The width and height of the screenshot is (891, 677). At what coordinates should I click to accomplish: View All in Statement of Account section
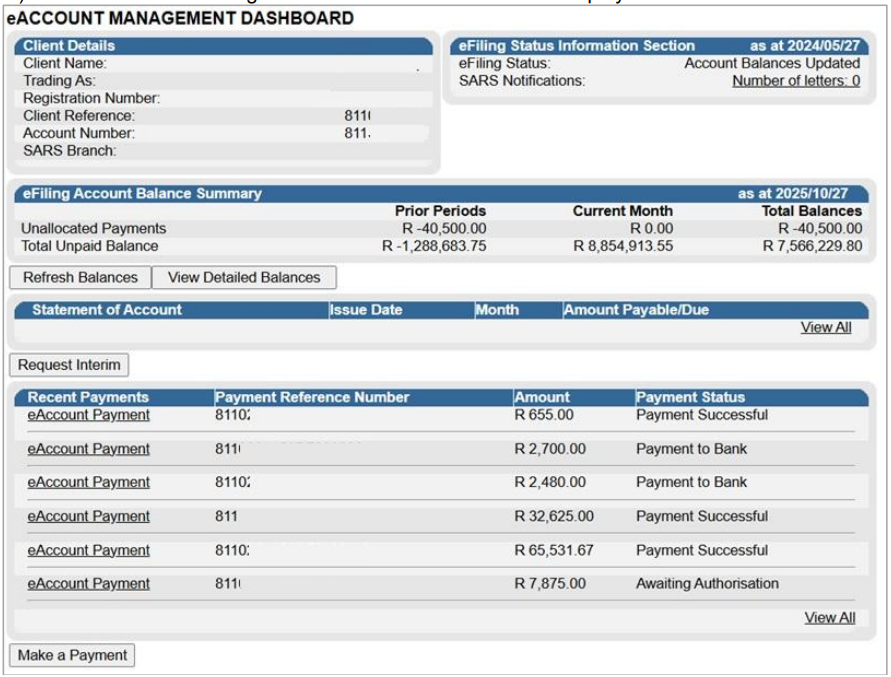pyautogui.click(x=825, y=327)
